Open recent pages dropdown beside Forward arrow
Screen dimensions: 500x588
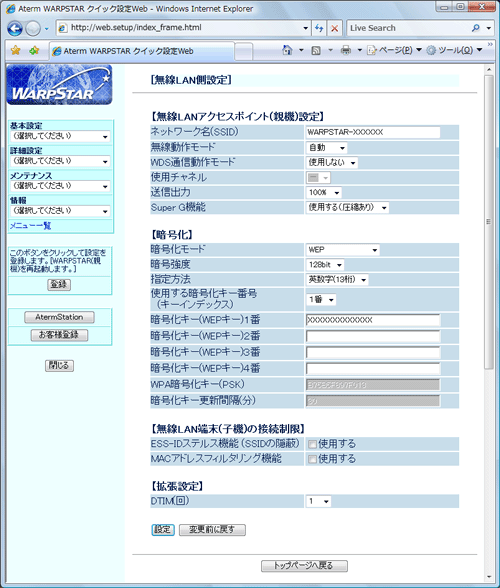point(47,28)
